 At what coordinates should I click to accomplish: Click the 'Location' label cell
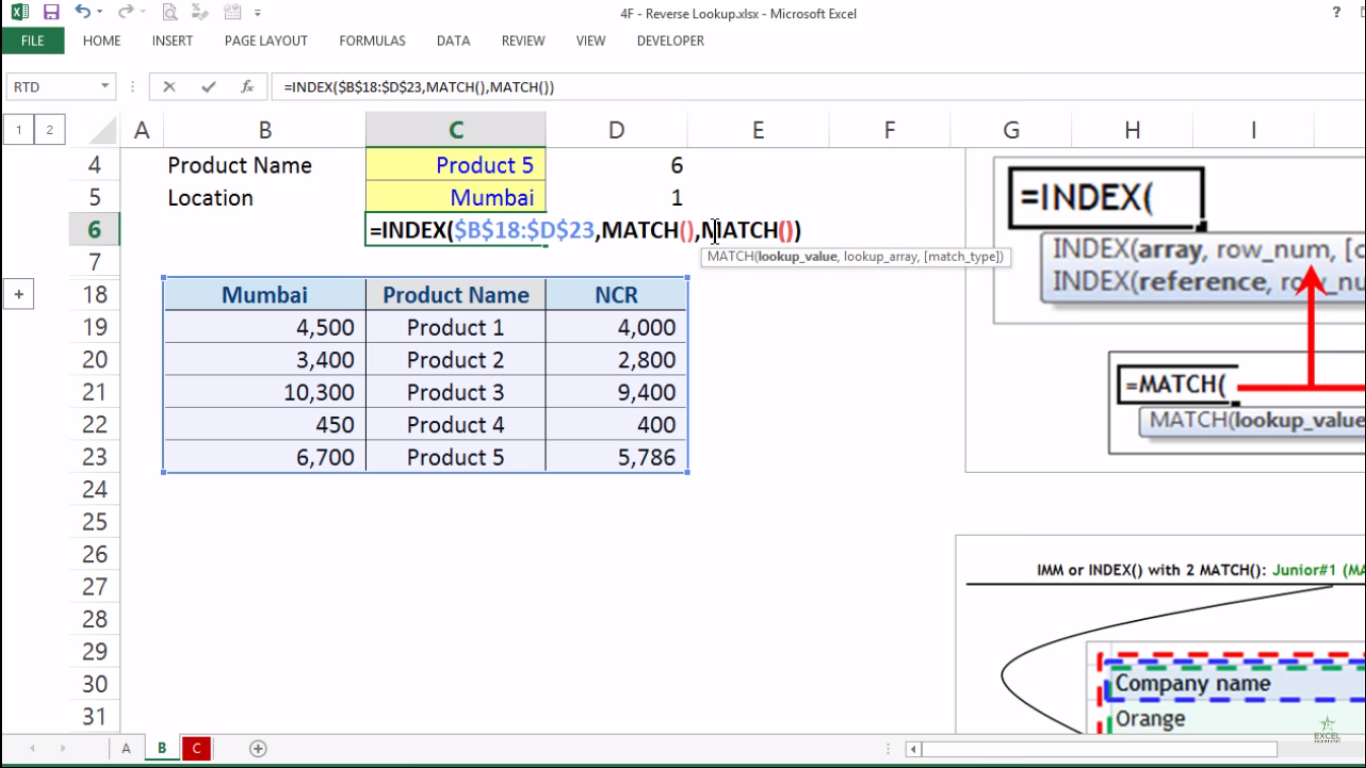coord(265,197)
